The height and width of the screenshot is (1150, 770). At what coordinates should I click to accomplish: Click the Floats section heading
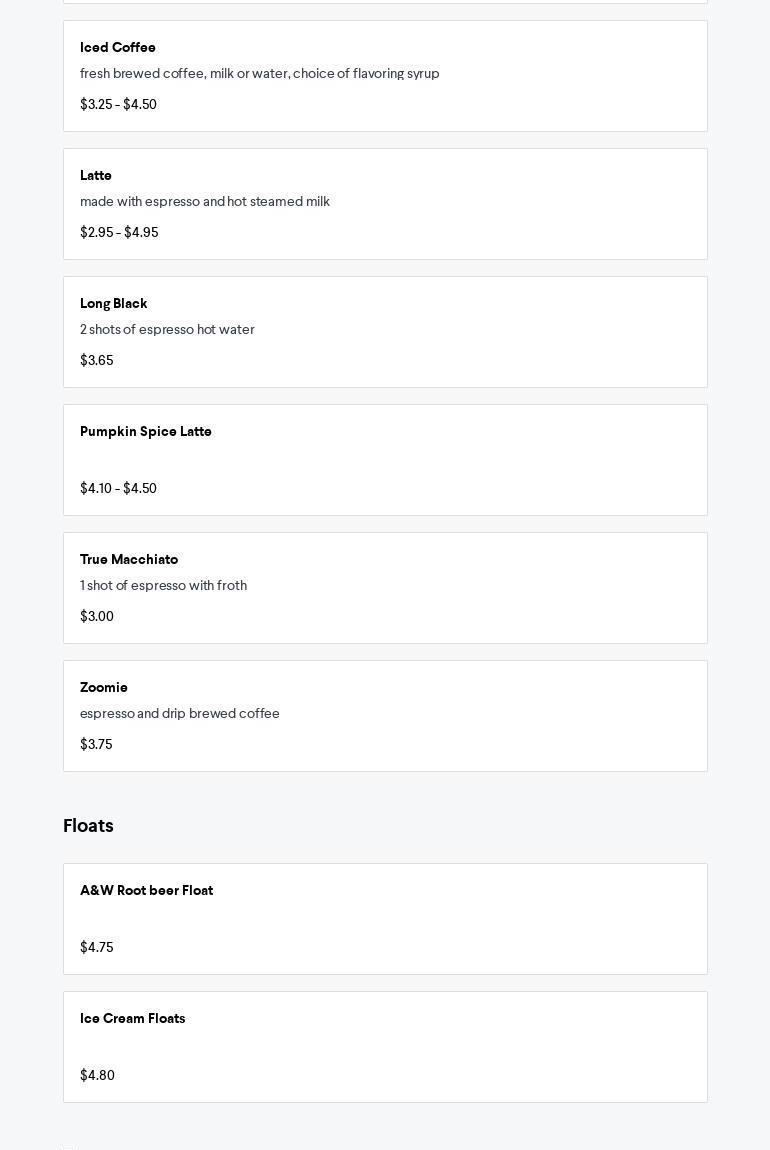pos(88,826)
